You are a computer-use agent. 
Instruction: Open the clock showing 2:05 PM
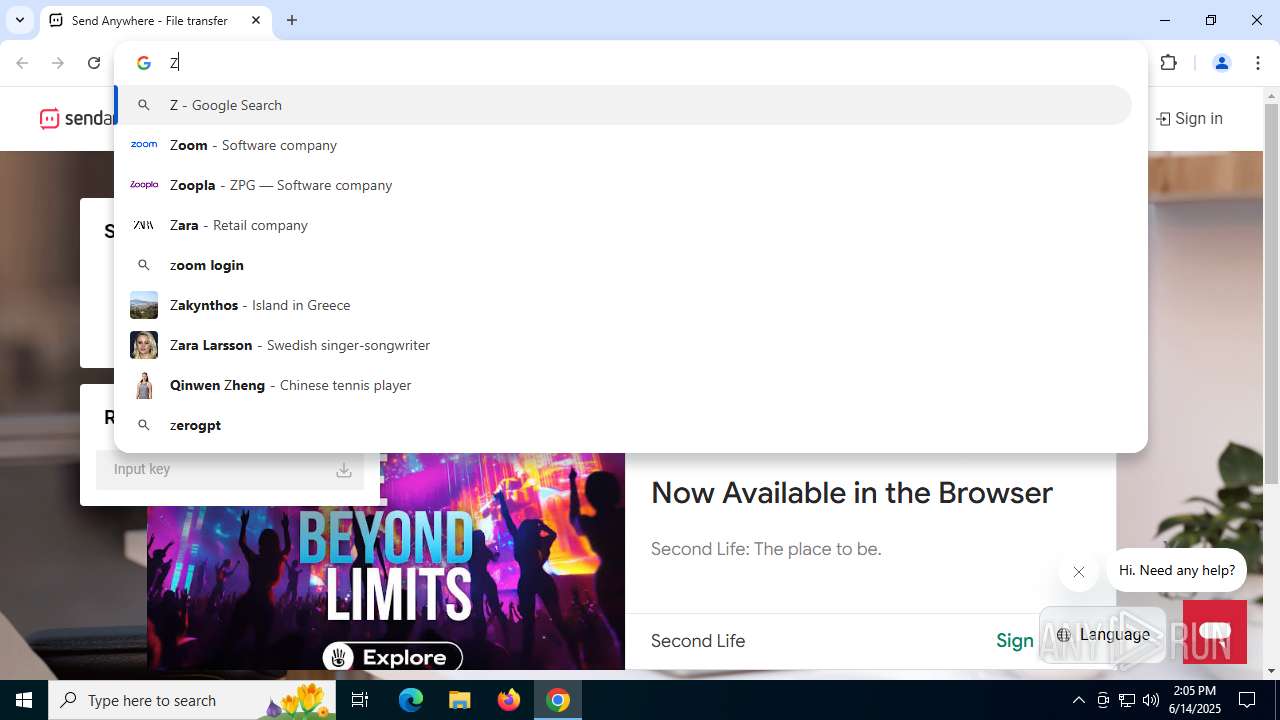[x=1196, y=700]
